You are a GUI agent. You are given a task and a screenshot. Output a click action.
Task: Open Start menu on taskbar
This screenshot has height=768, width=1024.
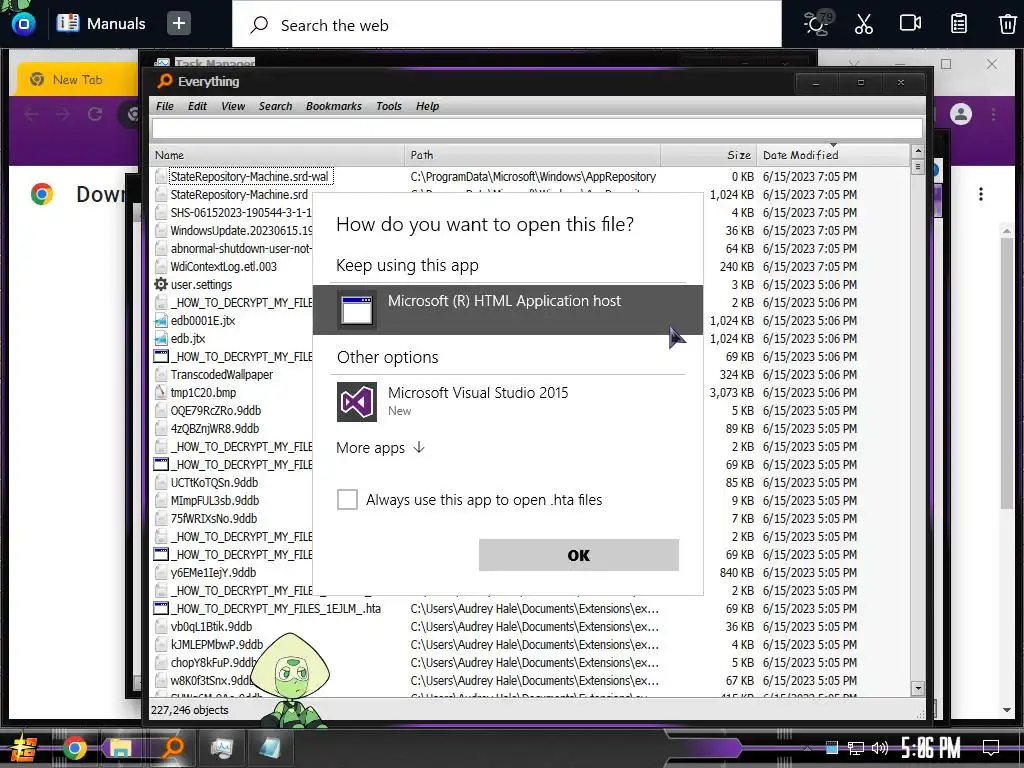point(23,749)
